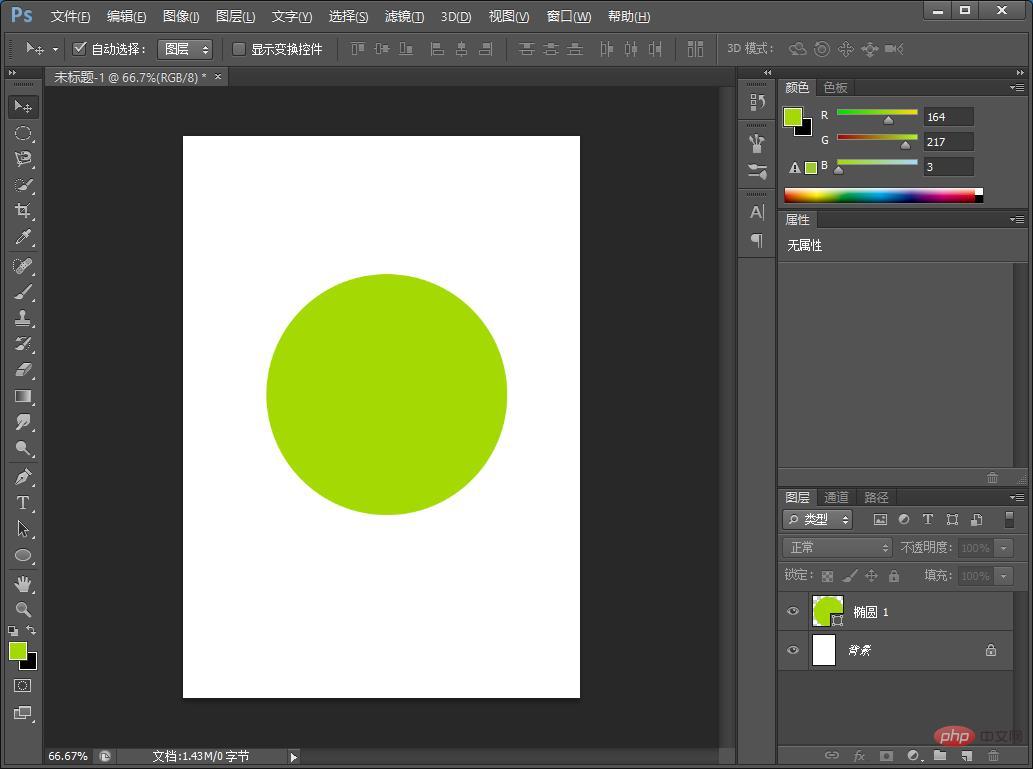
Task: Toggle type layer filter in Layers panel
Action: pos(928,519)
